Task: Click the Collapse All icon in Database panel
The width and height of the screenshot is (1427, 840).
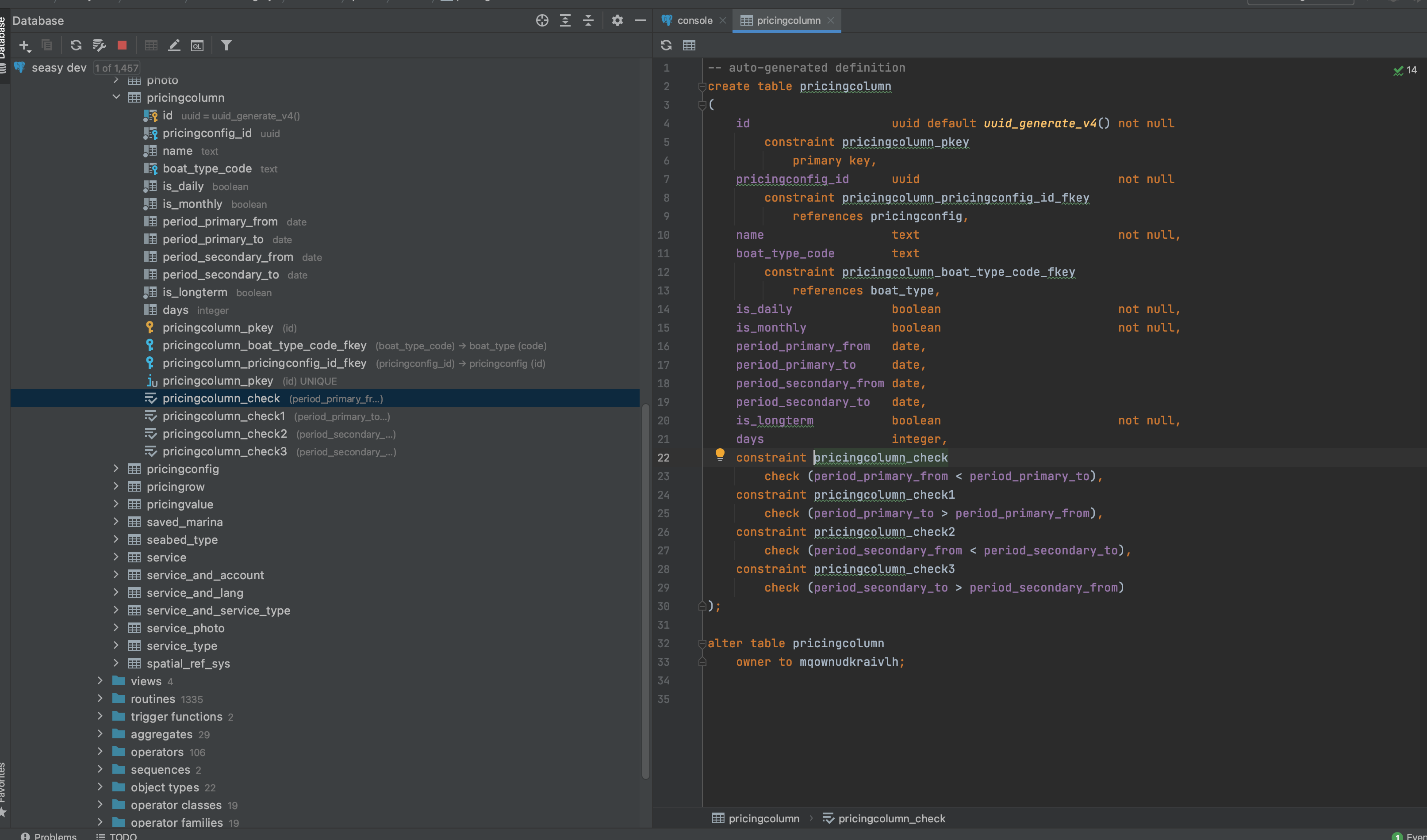Action: click(588, 20)
